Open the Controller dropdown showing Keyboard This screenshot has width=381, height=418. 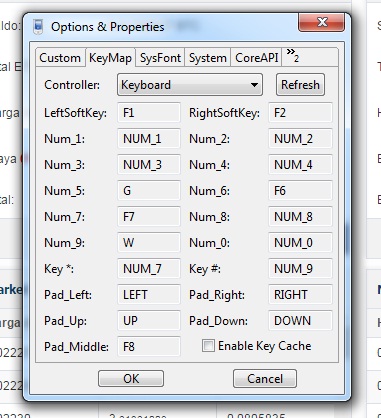tap(190, 85)
